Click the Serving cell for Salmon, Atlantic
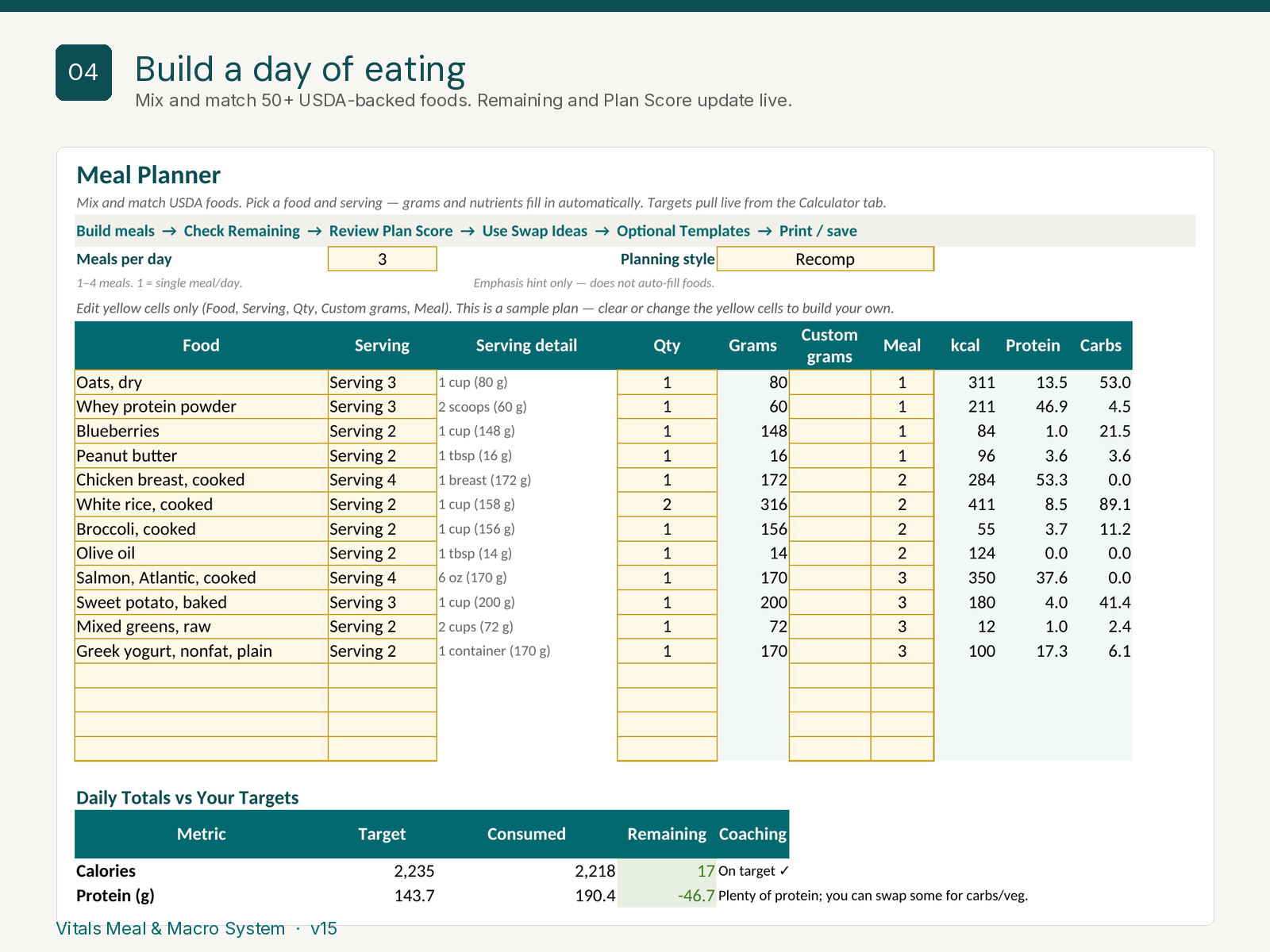 point(383,578)
